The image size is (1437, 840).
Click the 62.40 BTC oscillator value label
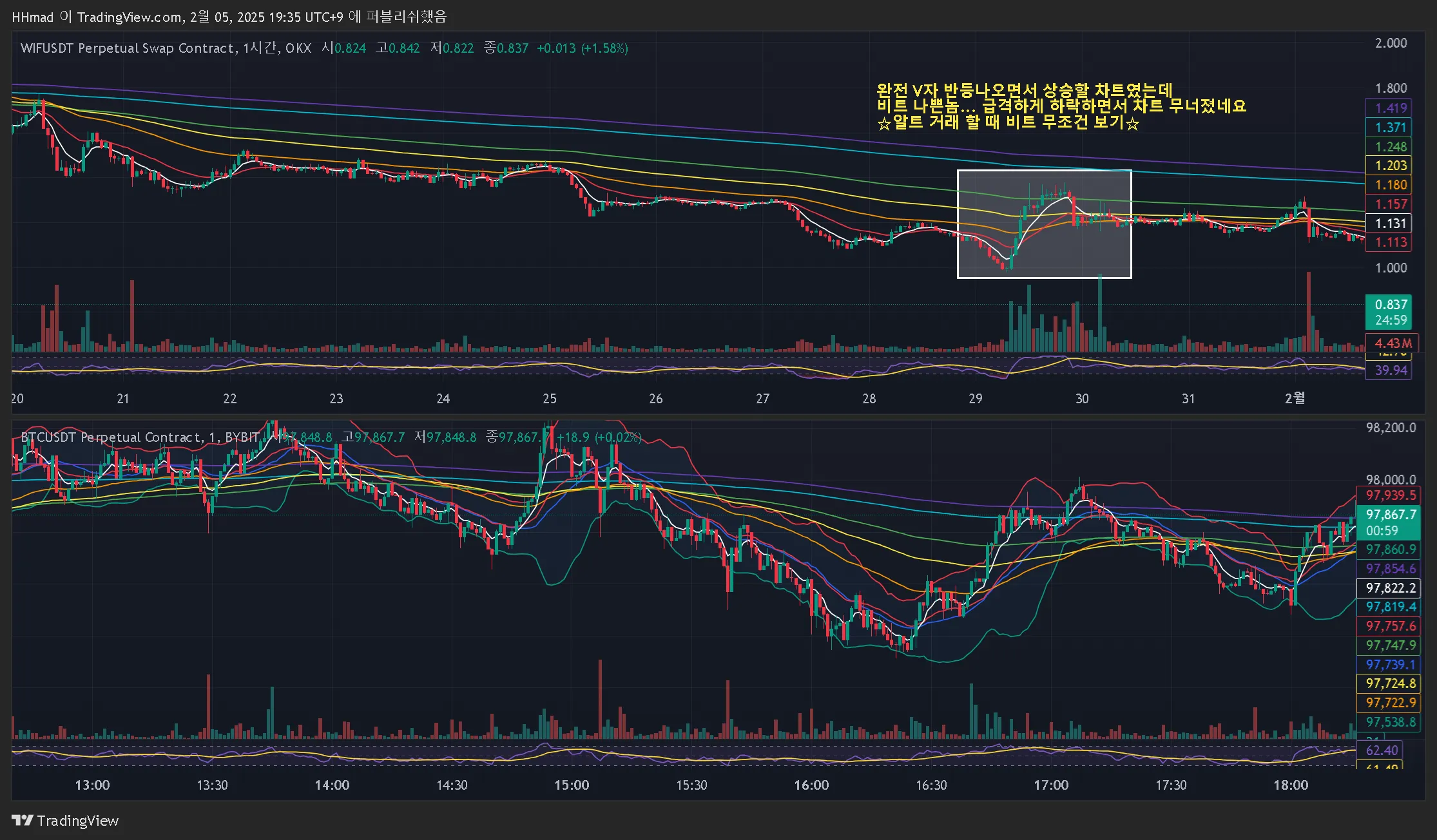click(x=1381, y=750)
